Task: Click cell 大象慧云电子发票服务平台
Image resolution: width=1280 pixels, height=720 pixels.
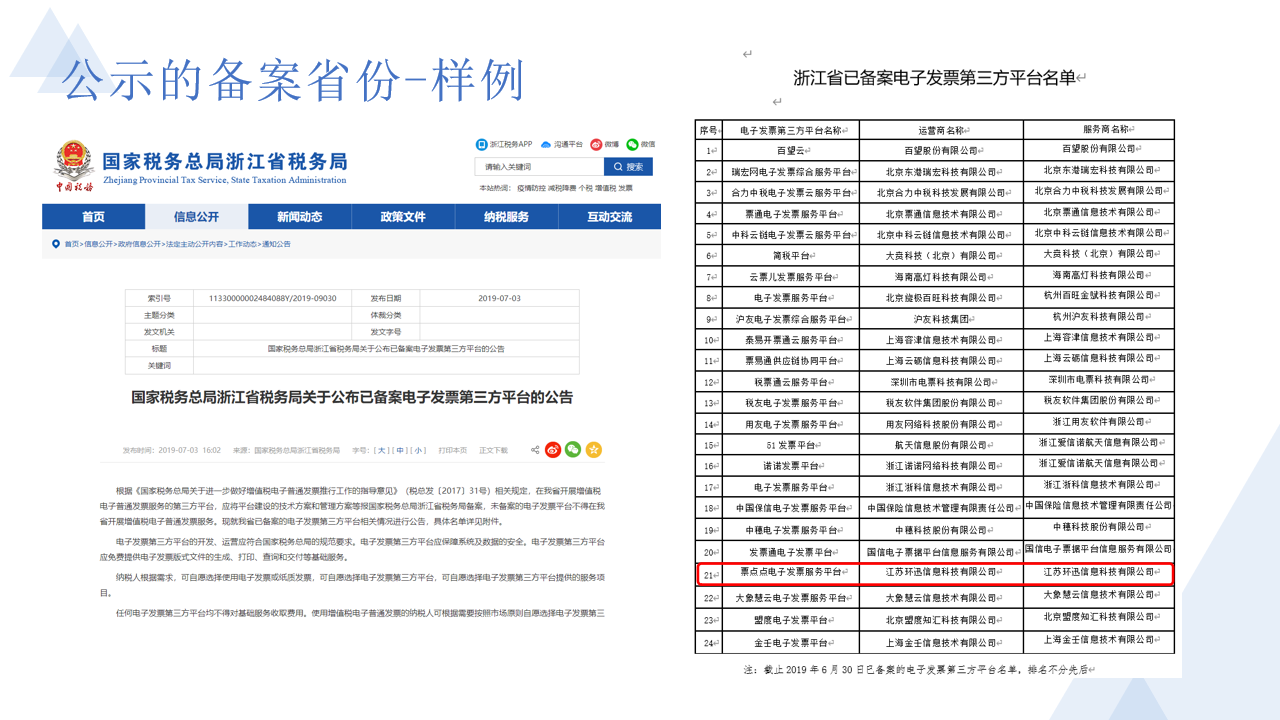Action: tap(790, 599)
